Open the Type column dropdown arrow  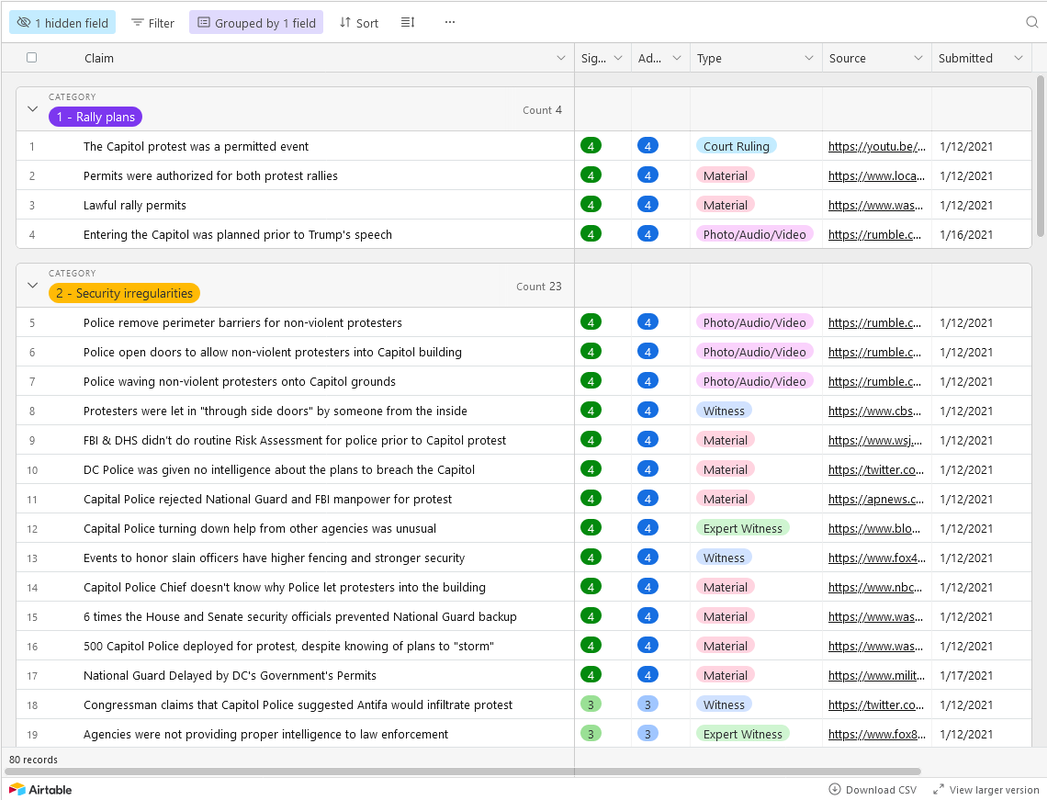tap(809, 58)
